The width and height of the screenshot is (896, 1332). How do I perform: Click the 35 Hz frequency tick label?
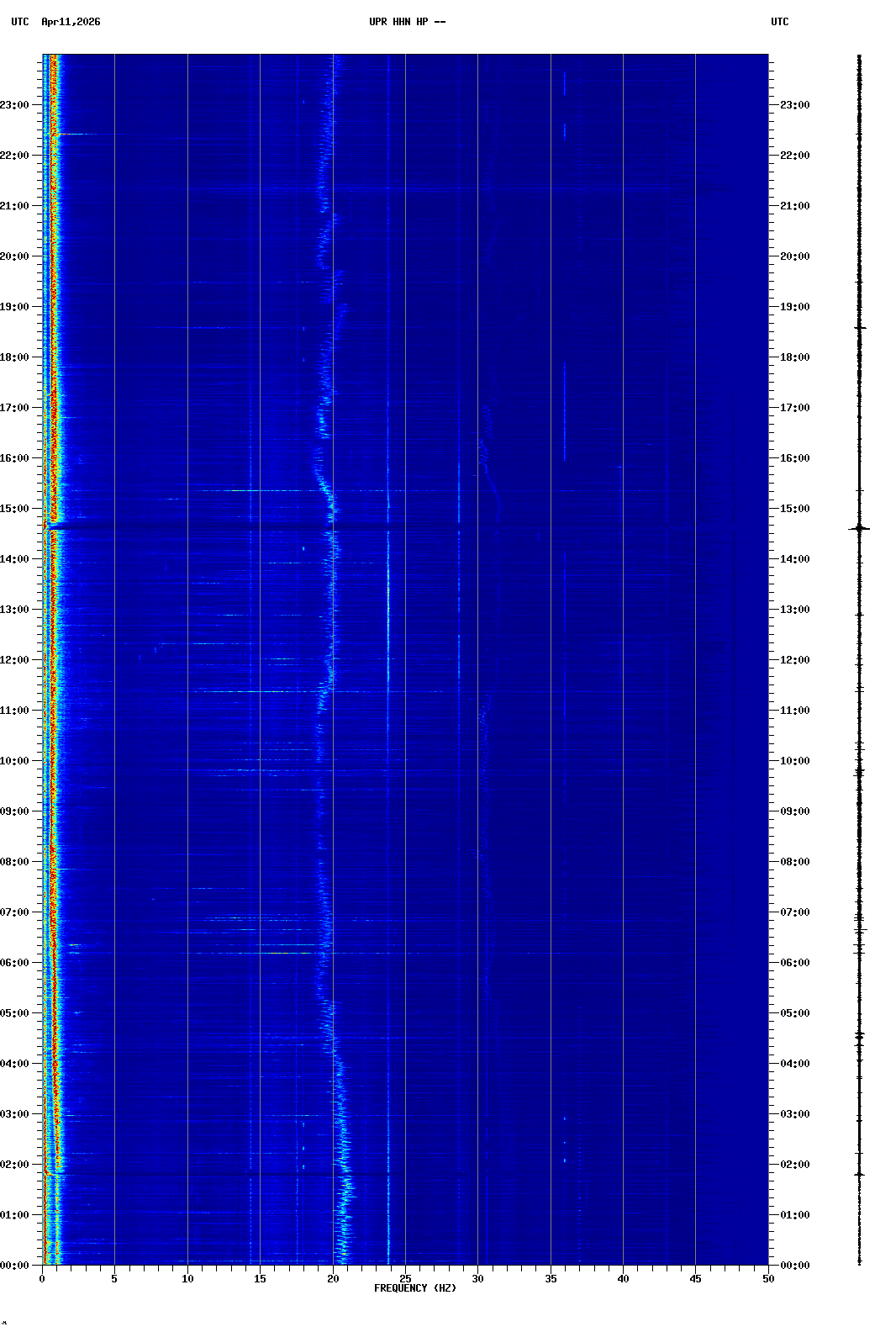551,1279
